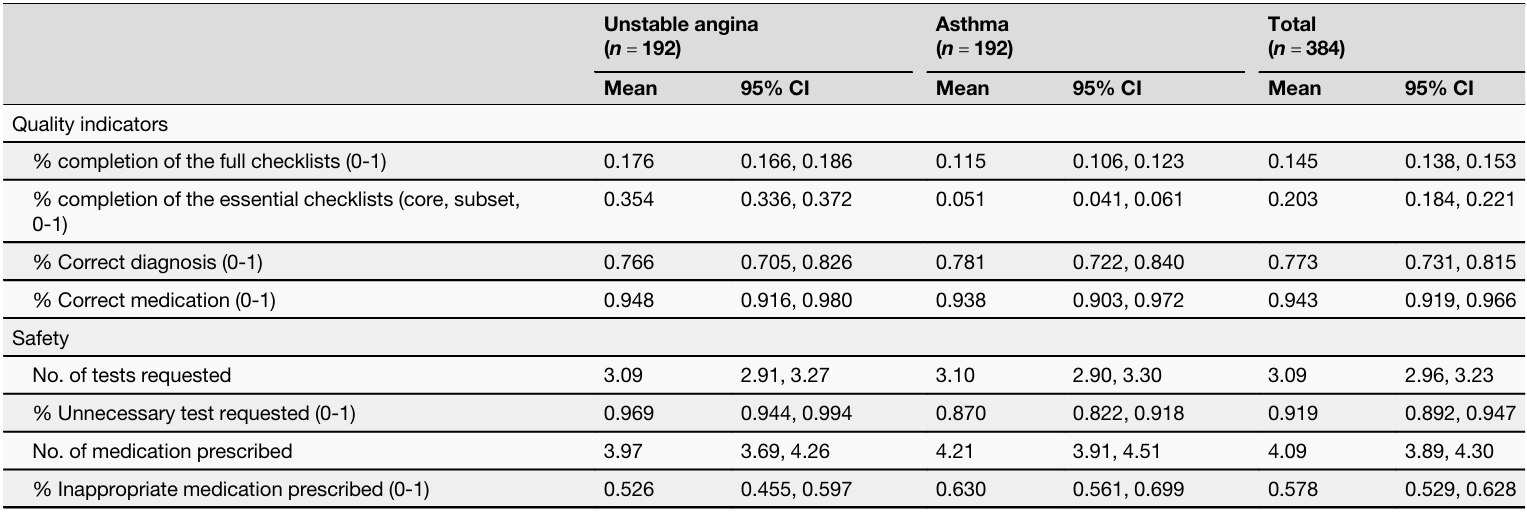Click the "% Unnecessary test requested" row label
This screenshot has width=1527, height=512.
click(x=195, y=413)
